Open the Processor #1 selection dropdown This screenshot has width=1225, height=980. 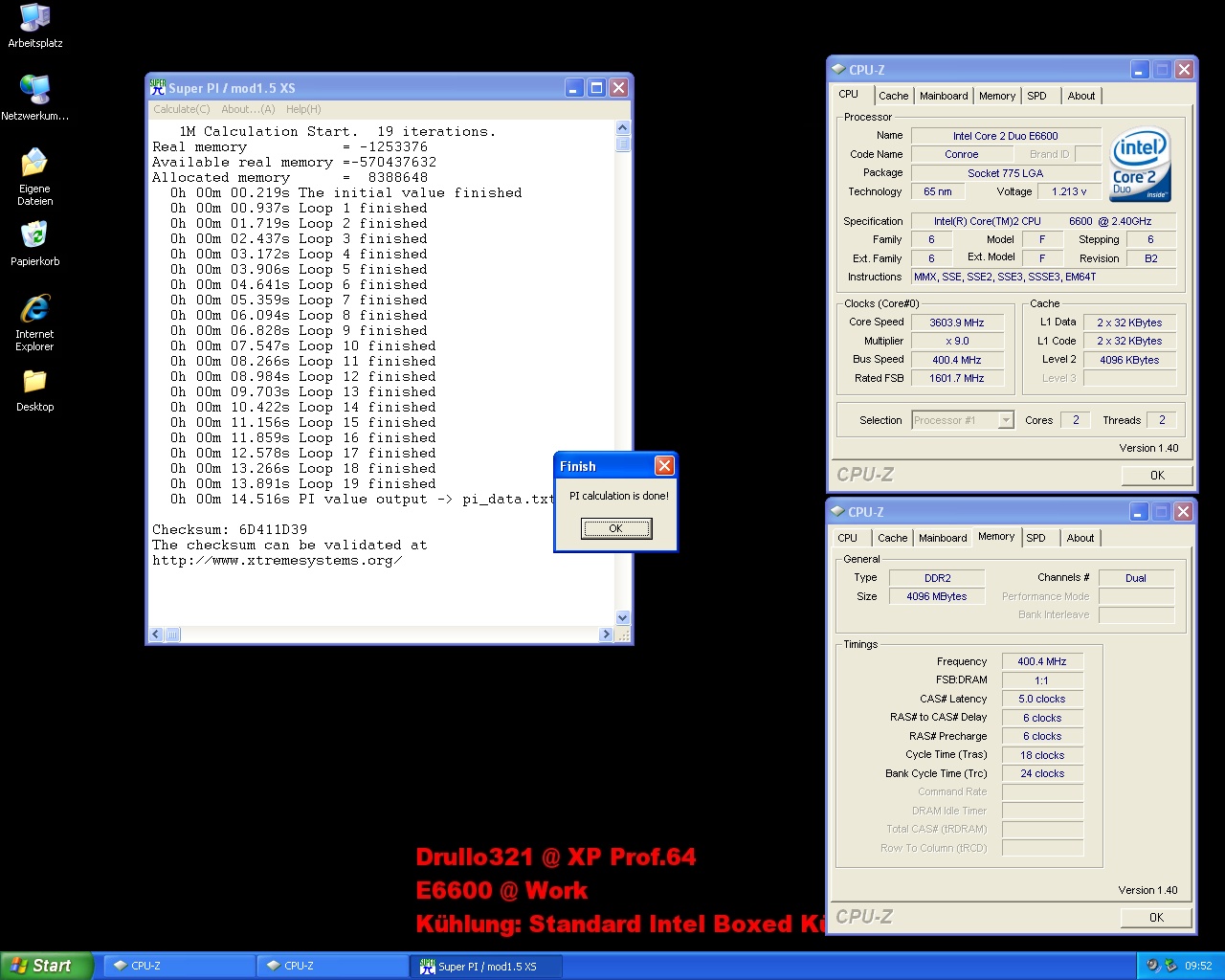(962, 420)
